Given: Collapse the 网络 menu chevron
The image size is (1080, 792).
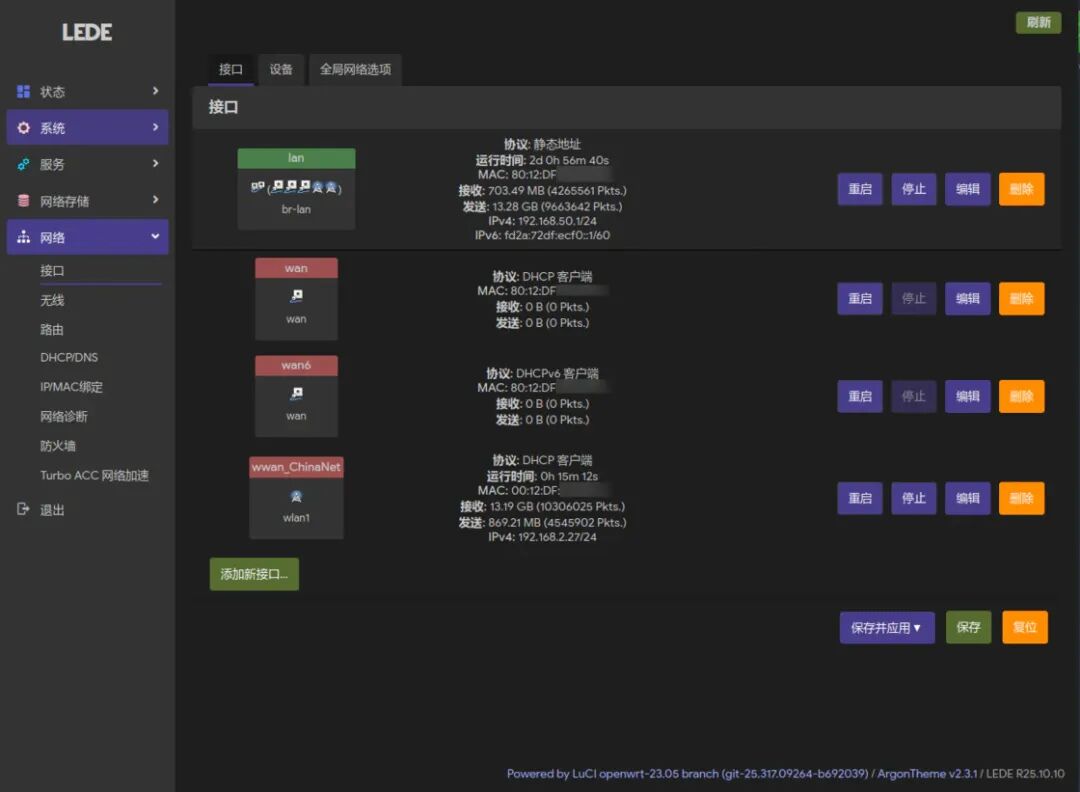Looking at the screenshot, I should point(156,236).
